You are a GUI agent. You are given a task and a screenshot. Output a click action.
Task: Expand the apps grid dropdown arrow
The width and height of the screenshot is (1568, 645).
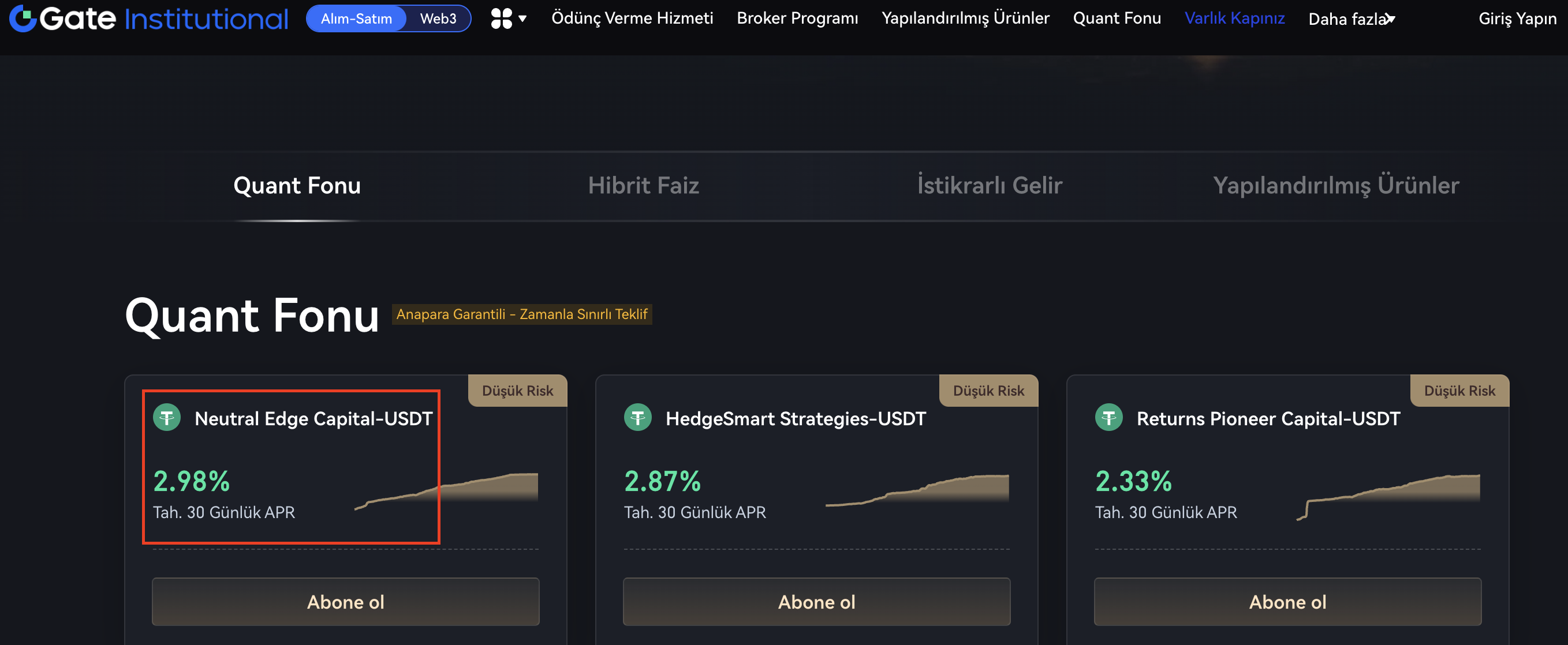click(x=522, y=19)
